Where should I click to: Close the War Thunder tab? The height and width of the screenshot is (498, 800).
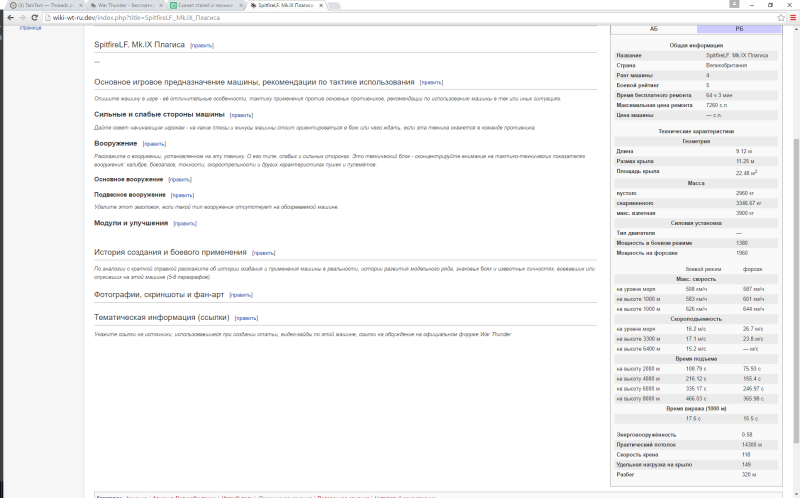(161, 5)
